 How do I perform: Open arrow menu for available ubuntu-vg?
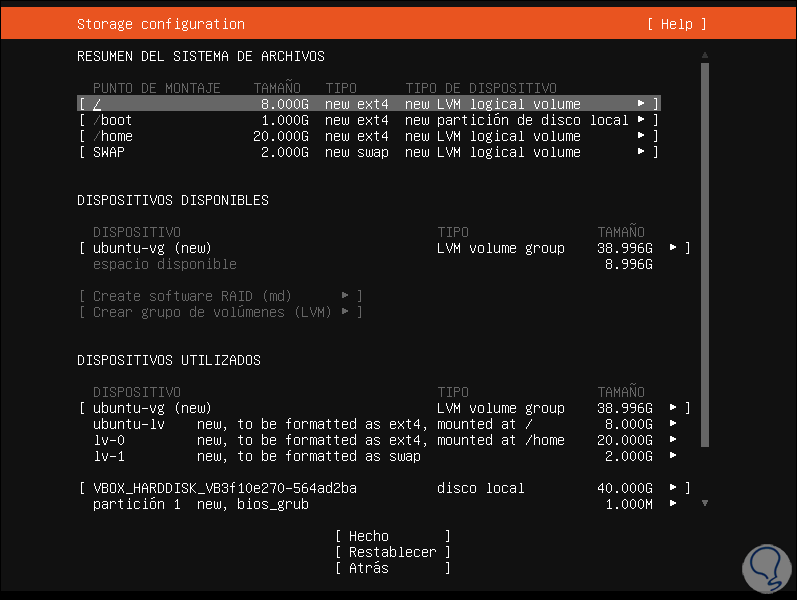point(673,248)
